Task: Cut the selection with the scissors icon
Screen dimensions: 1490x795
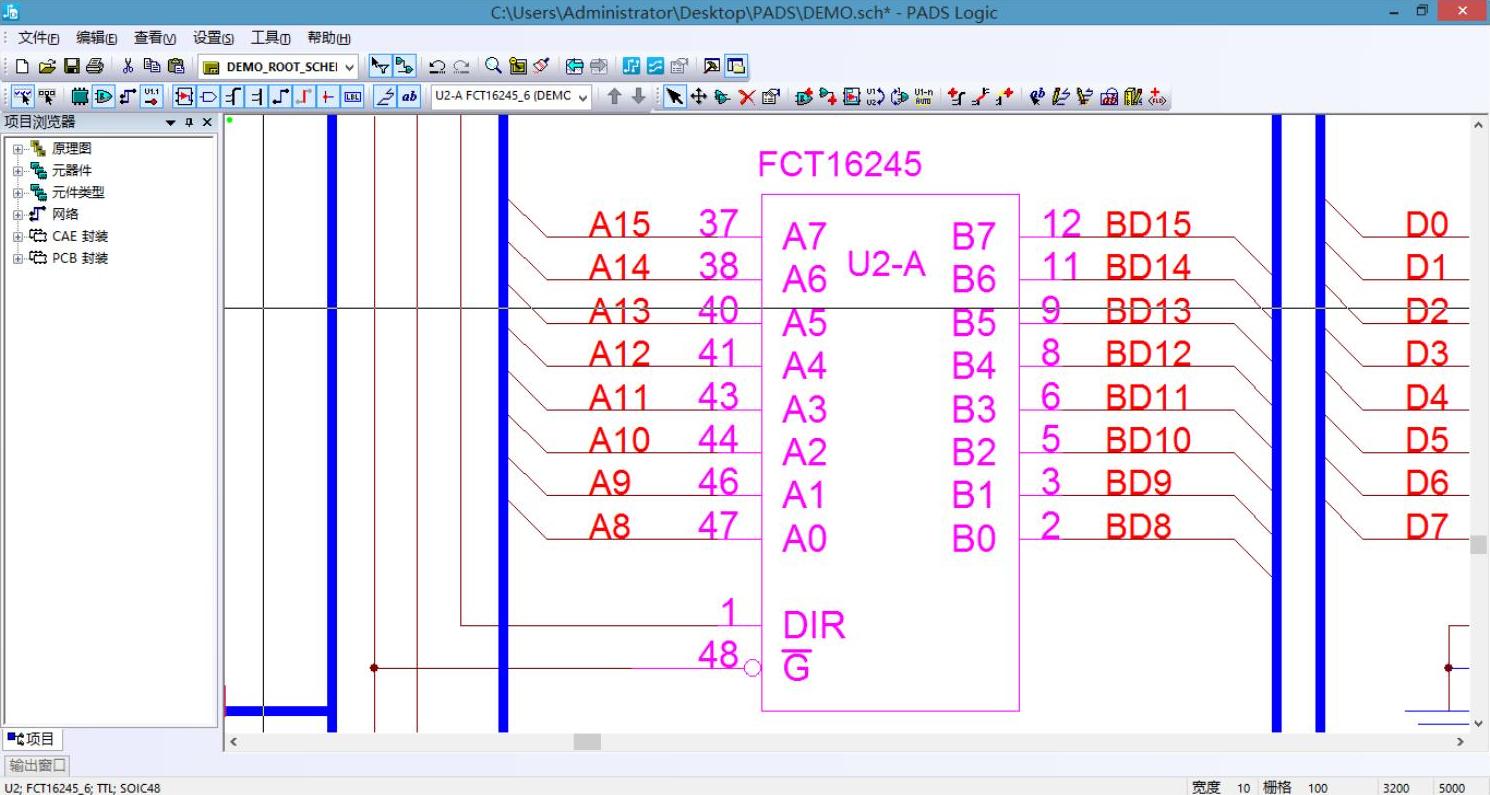Action: (128, 66)
